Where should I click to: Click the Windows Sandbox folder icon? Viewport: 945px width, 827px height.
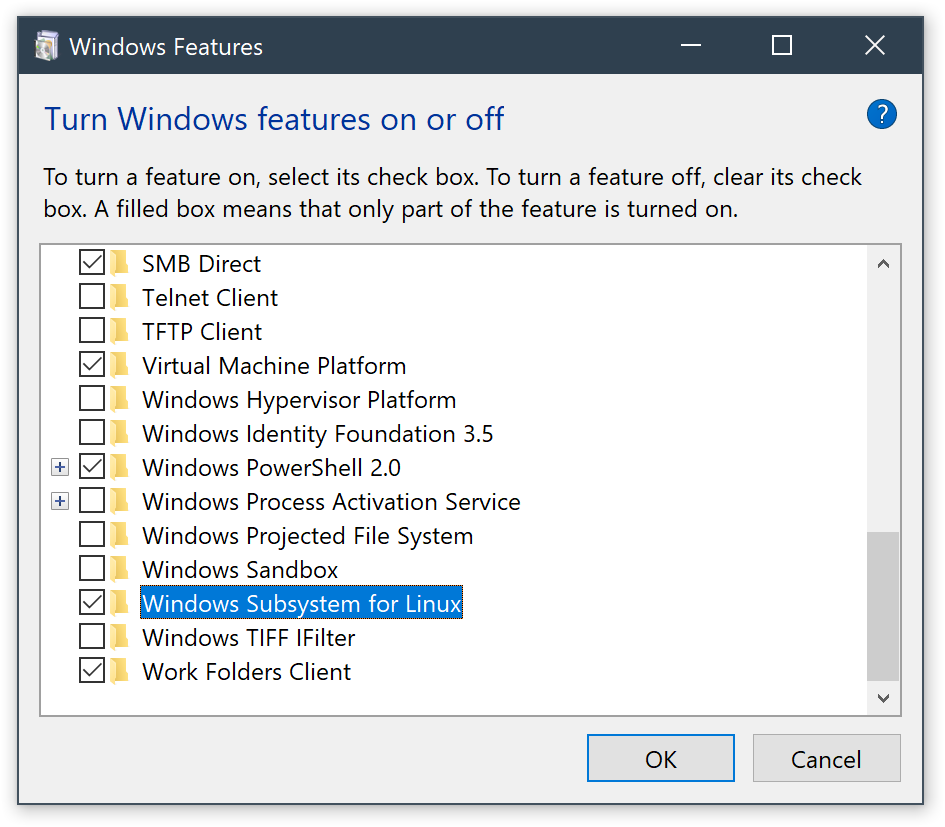click(x=120, y=569)
